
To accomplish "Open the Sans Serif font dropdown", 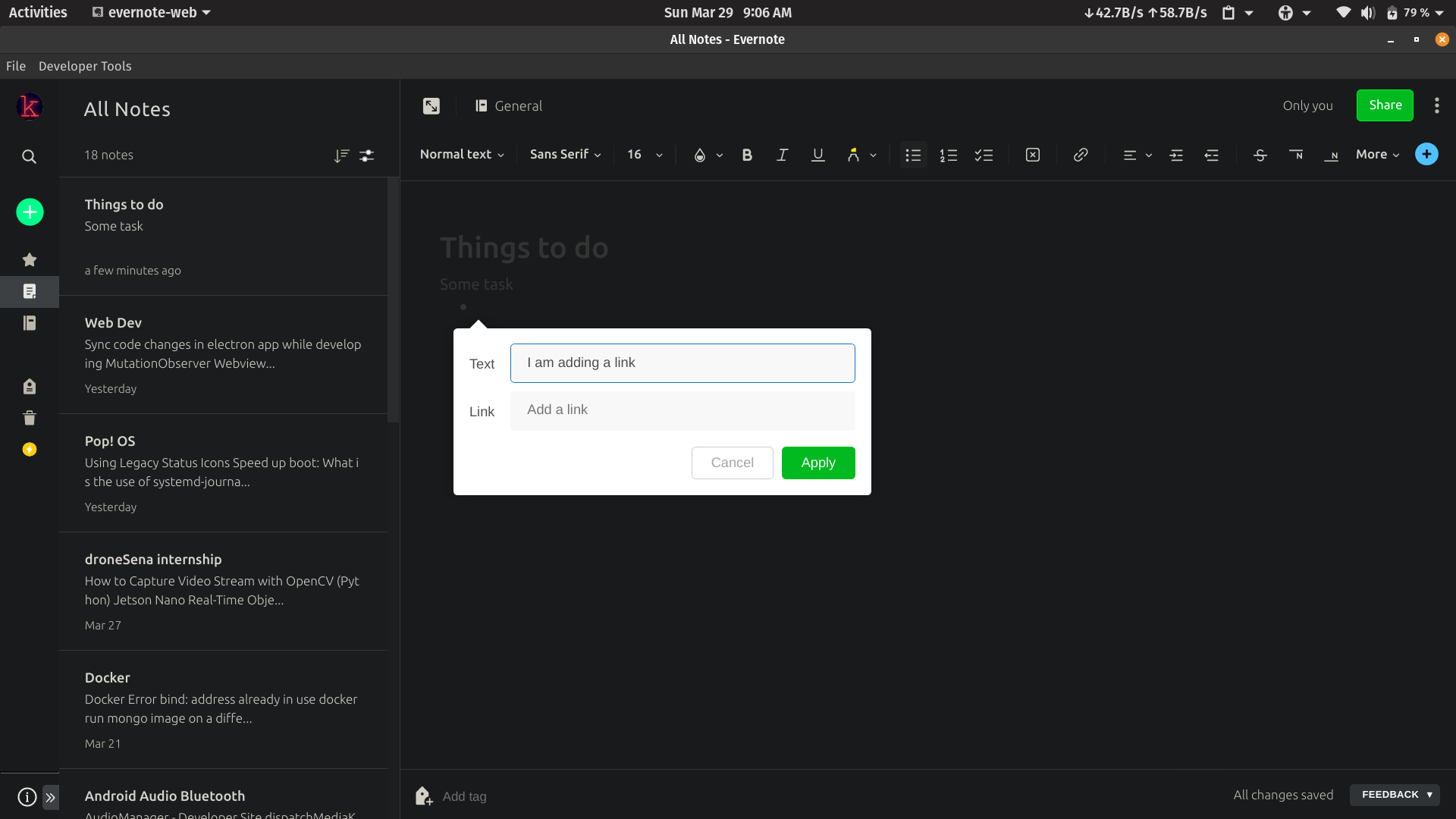I will [565, 155].
